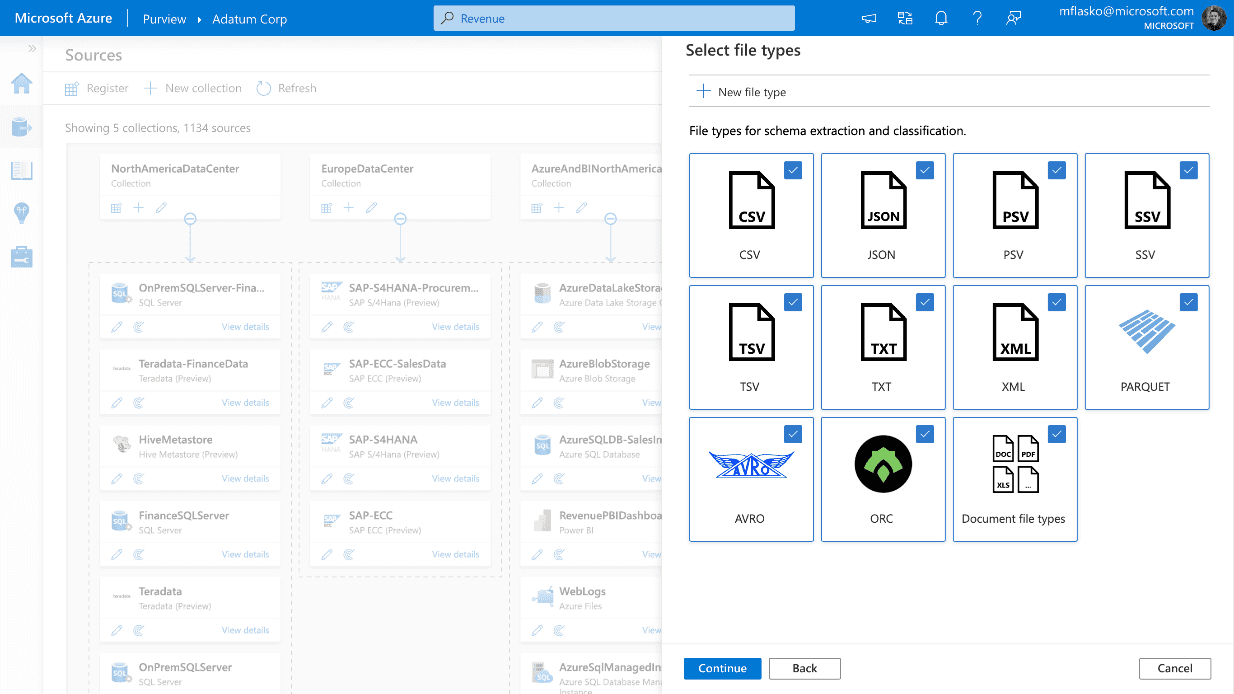Click the Revenue search box
This screenshot has width=1234, height=694.
tap(614, 18)
